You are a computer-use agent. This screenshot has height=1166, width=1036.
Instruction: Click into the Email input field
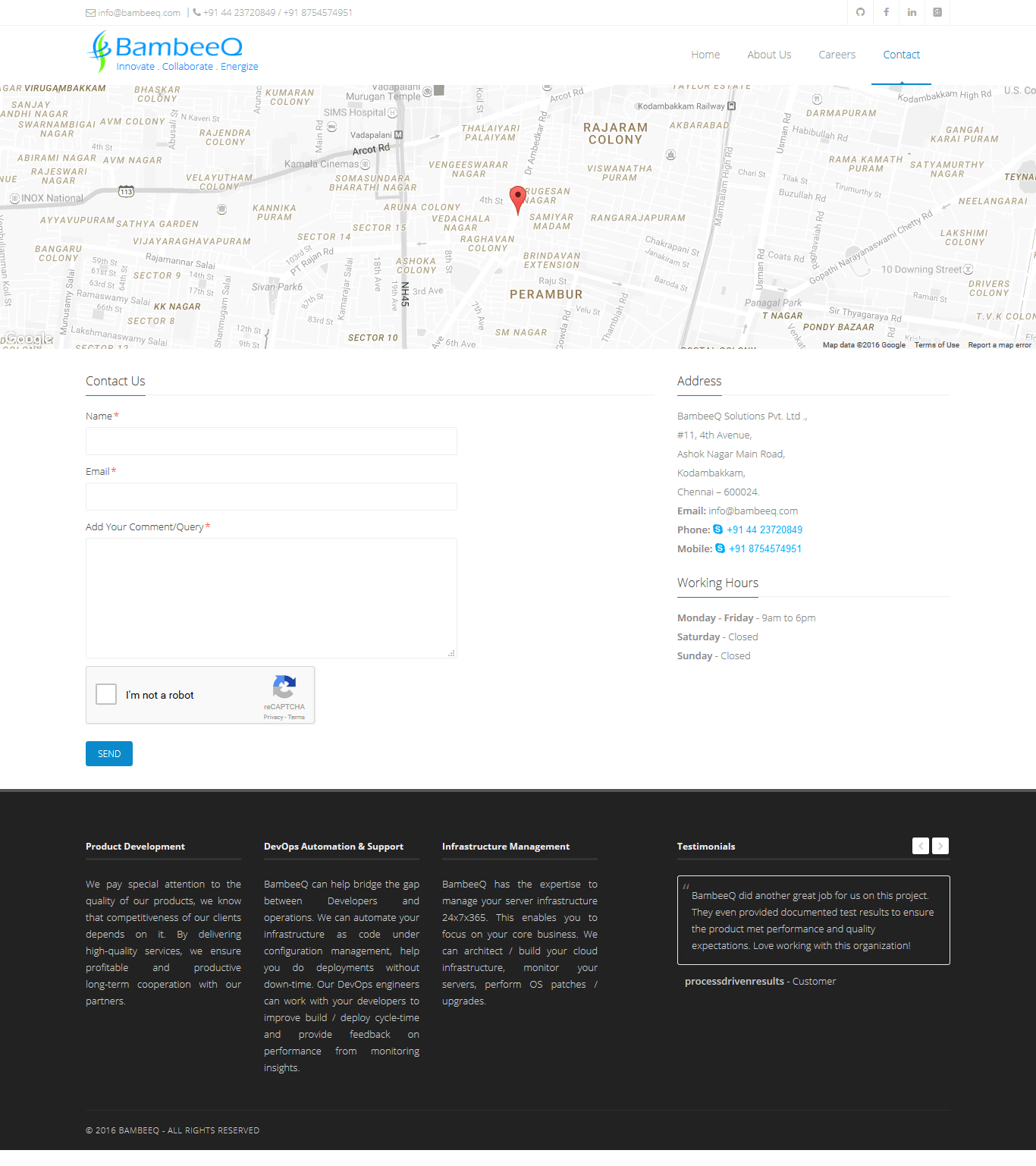click(272, 496)
